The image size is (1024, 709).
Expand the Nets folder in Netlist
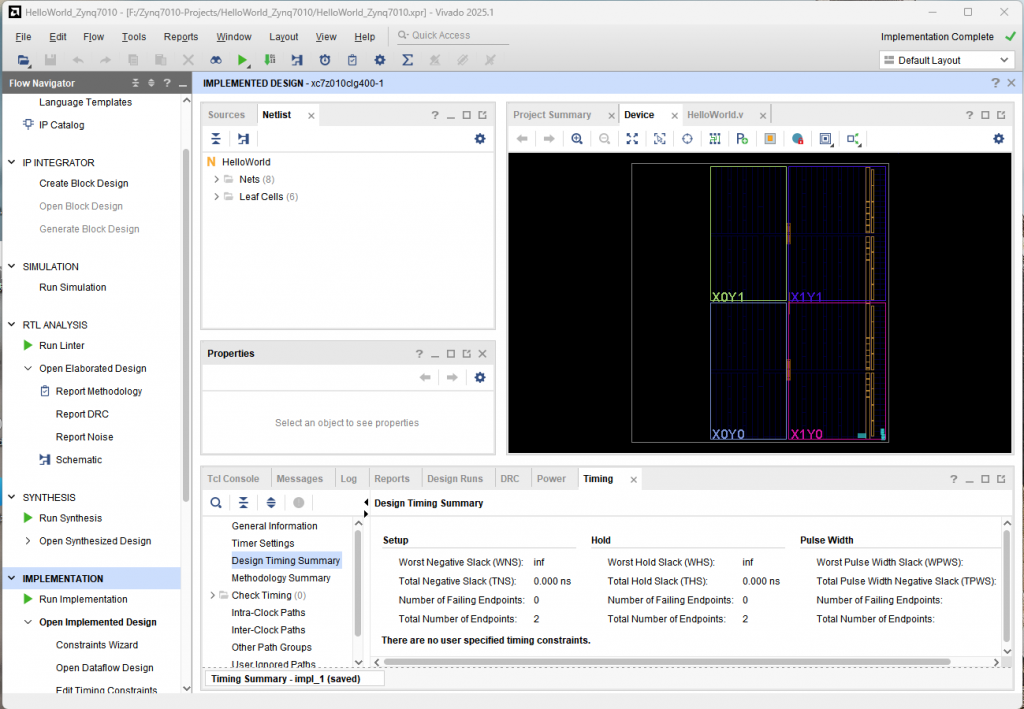click(216, 179)
